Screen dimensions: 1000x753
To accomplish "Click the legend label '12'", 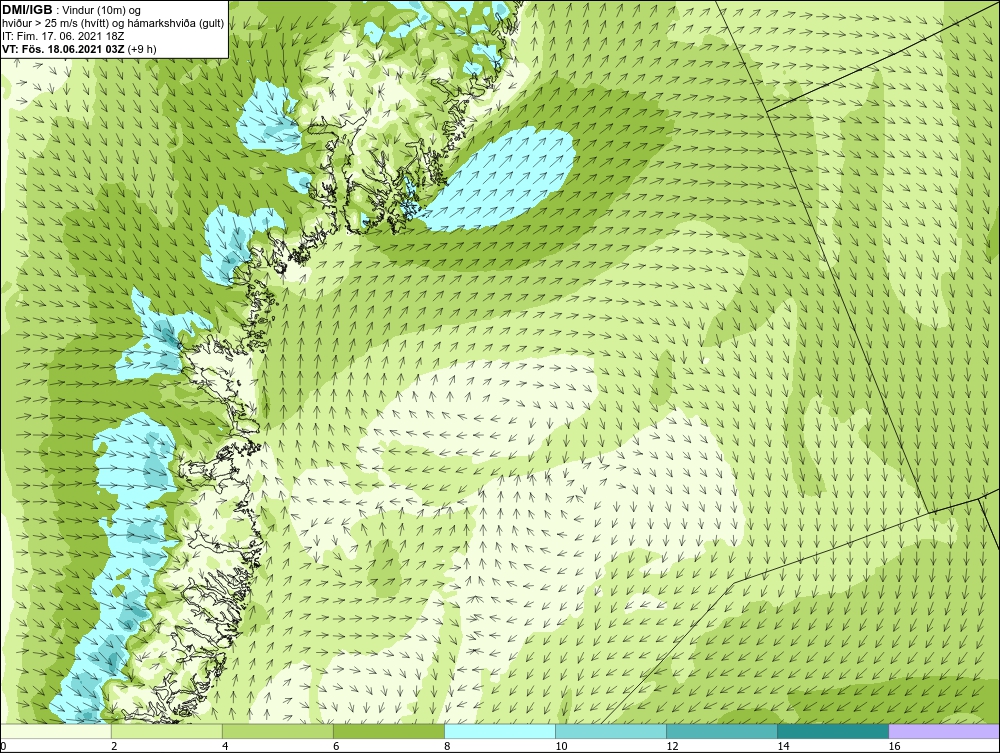I will click(x=672, y=746).
